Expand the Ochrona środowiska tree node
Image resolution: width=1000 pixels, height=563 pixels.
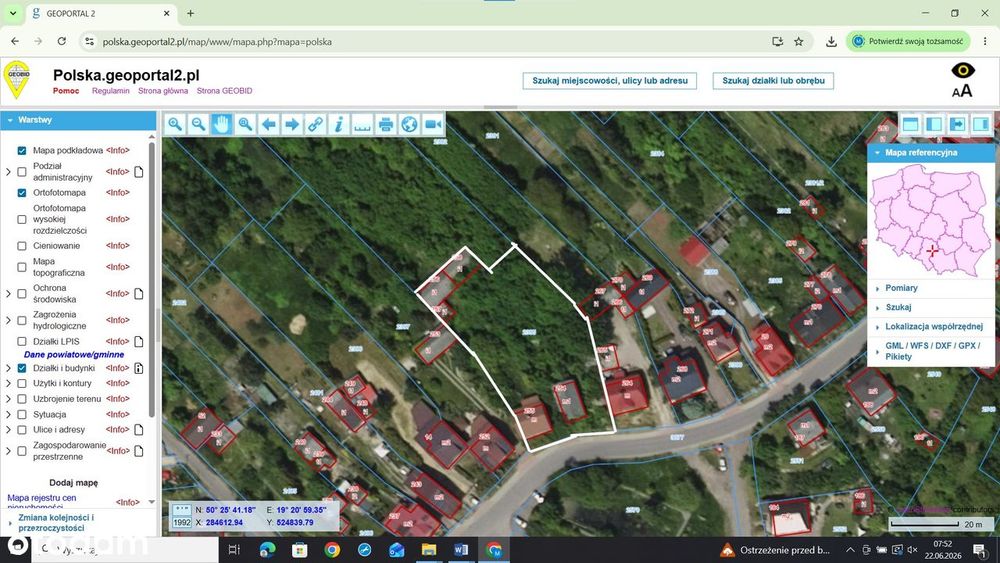[x=8, y=294]
